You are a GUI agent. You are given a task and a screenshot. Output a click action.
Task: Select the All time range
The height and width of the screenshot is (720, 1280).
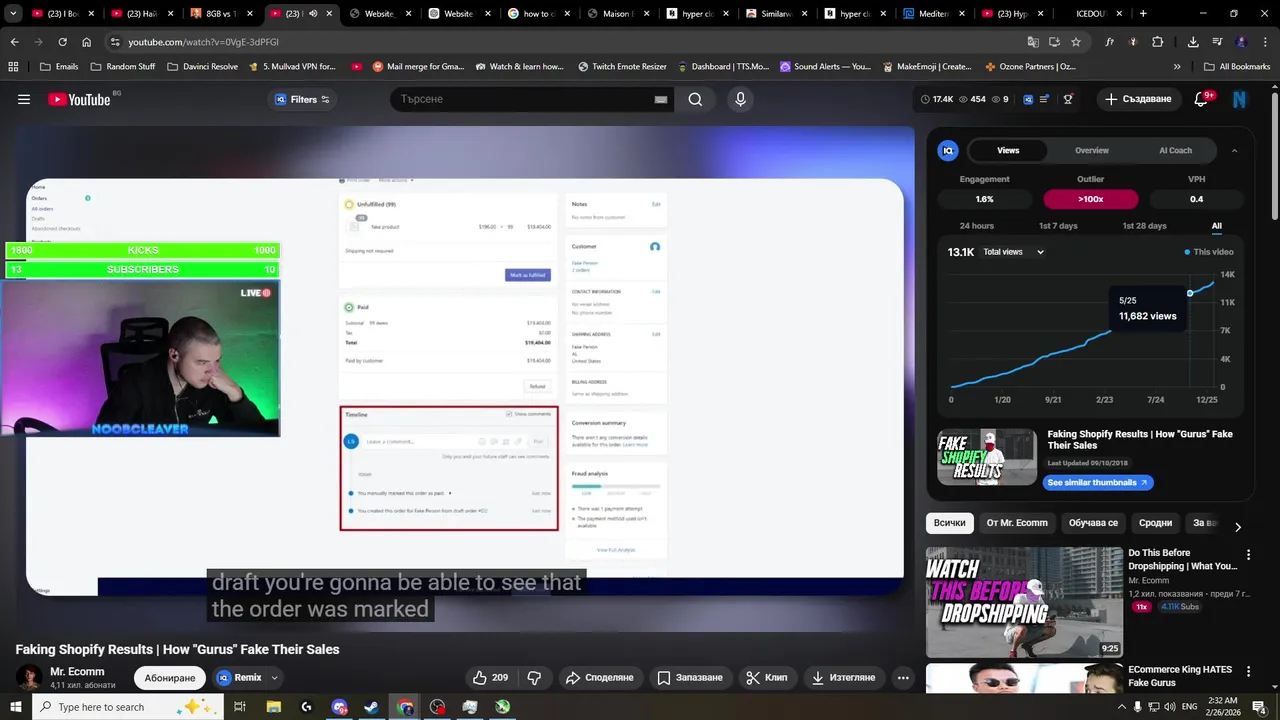pos(1217,226)
